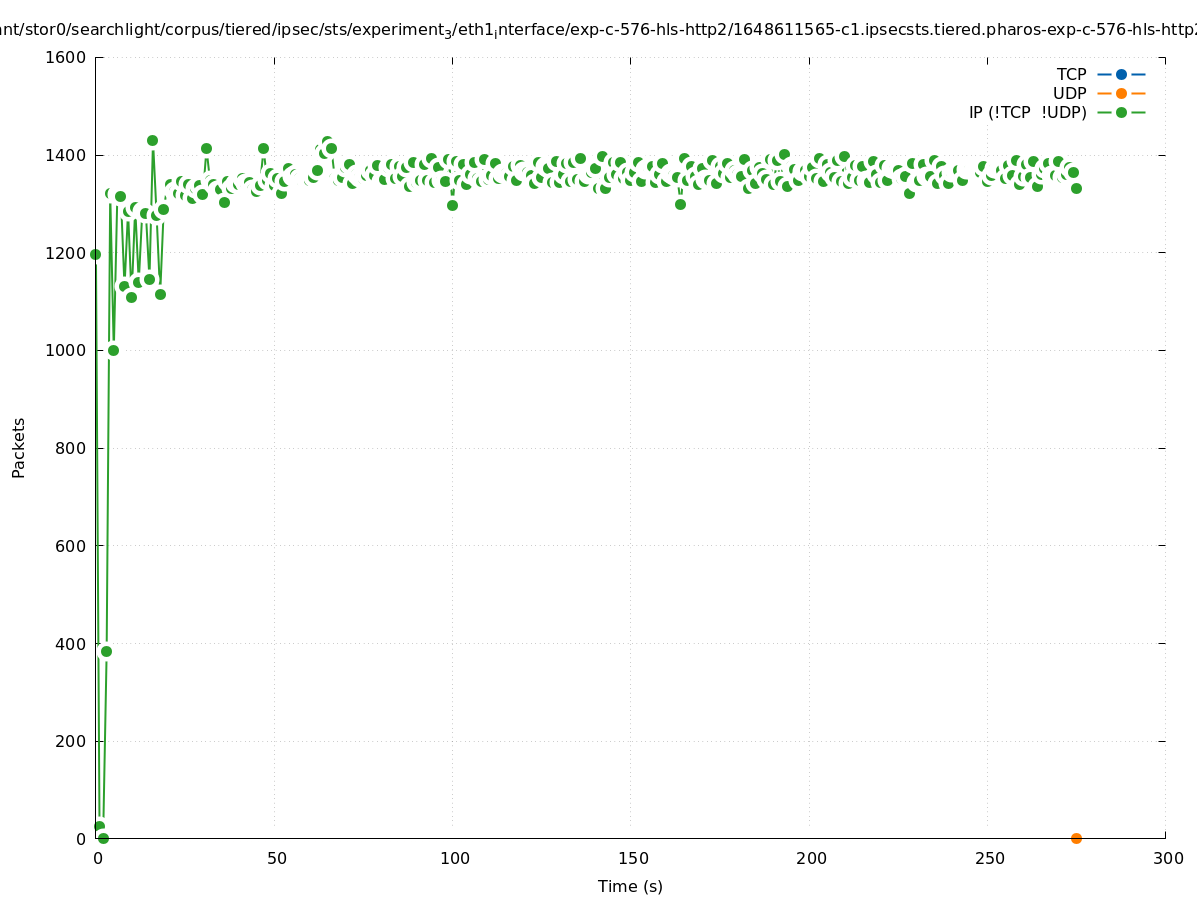The width and height of the screenshot is (1197, 900).
Task: Click the blue TCP legend marker
Action: (1121, 74)
